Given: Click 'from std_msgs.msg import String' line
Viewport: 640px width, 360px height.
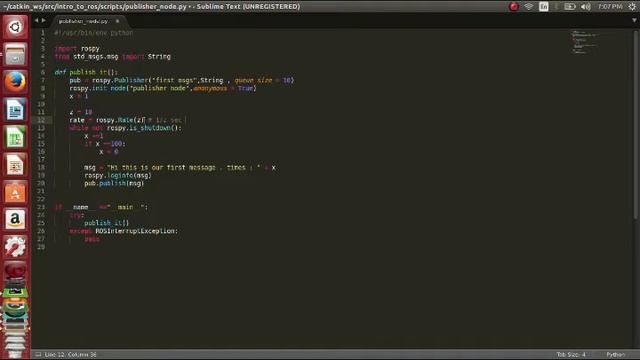Looking at the screenshot, I should [113, 56].
